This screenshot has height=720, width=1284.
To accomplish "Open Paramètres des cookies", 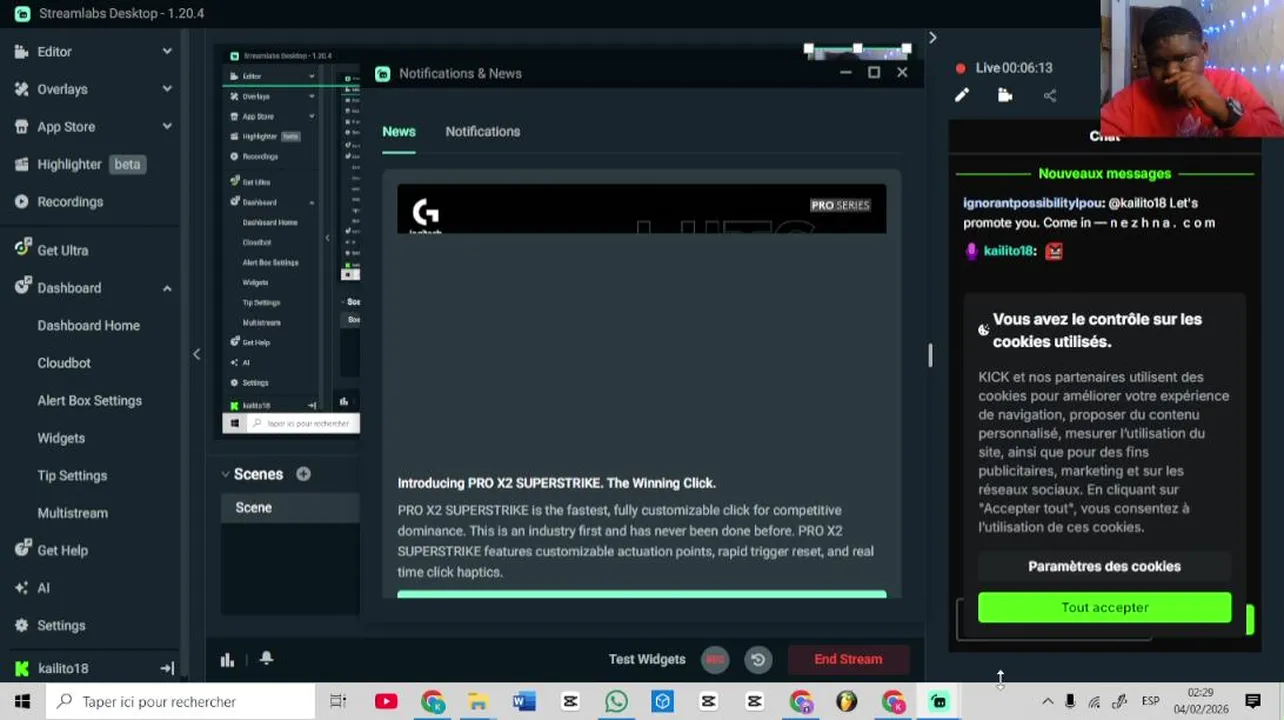I will point(1104,566).
